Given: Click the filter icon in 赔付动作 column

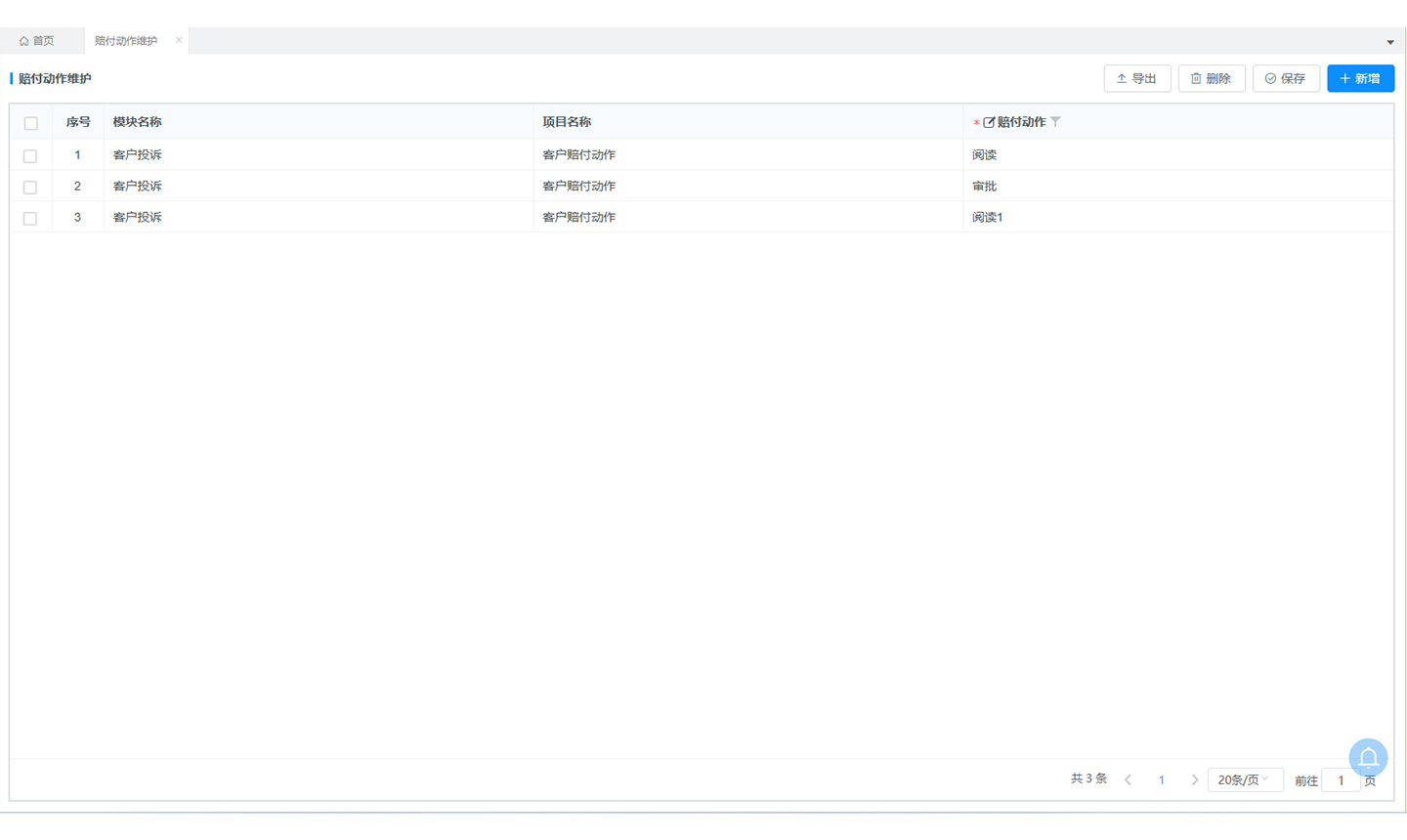Looking at the screenshot, I should pyautogui.click(x=1055, y=122).
